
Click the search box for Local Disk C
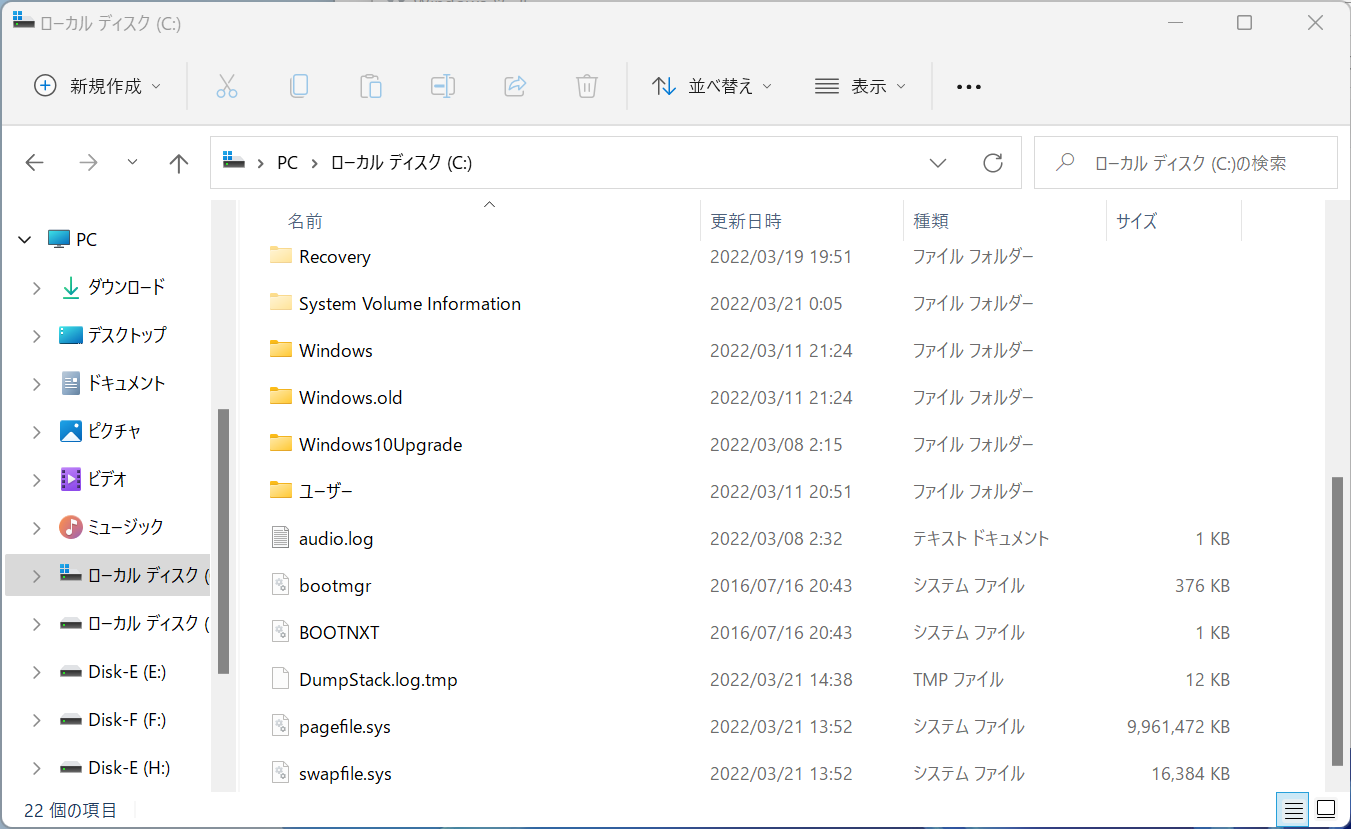tap(1186, 163)
